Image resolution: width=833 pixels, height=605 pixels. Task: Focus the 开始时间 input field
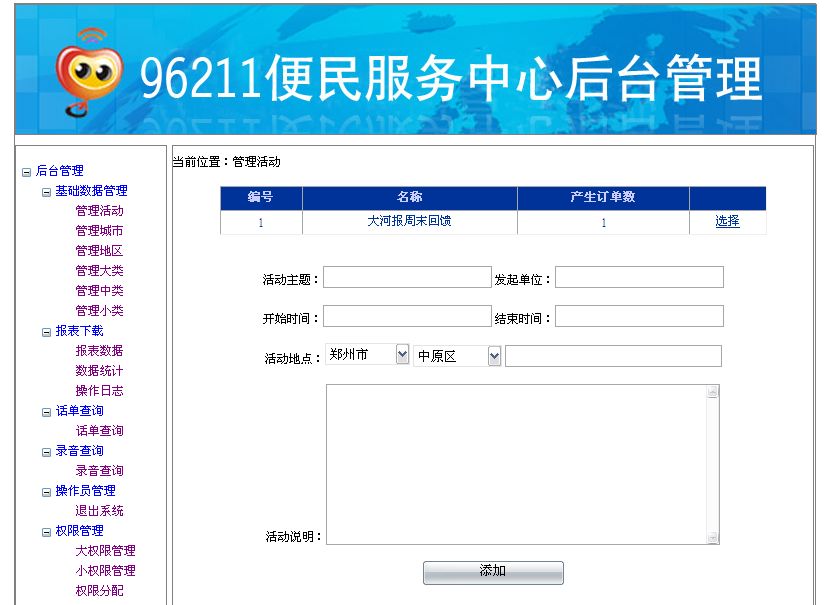click(x=407, y=316)
